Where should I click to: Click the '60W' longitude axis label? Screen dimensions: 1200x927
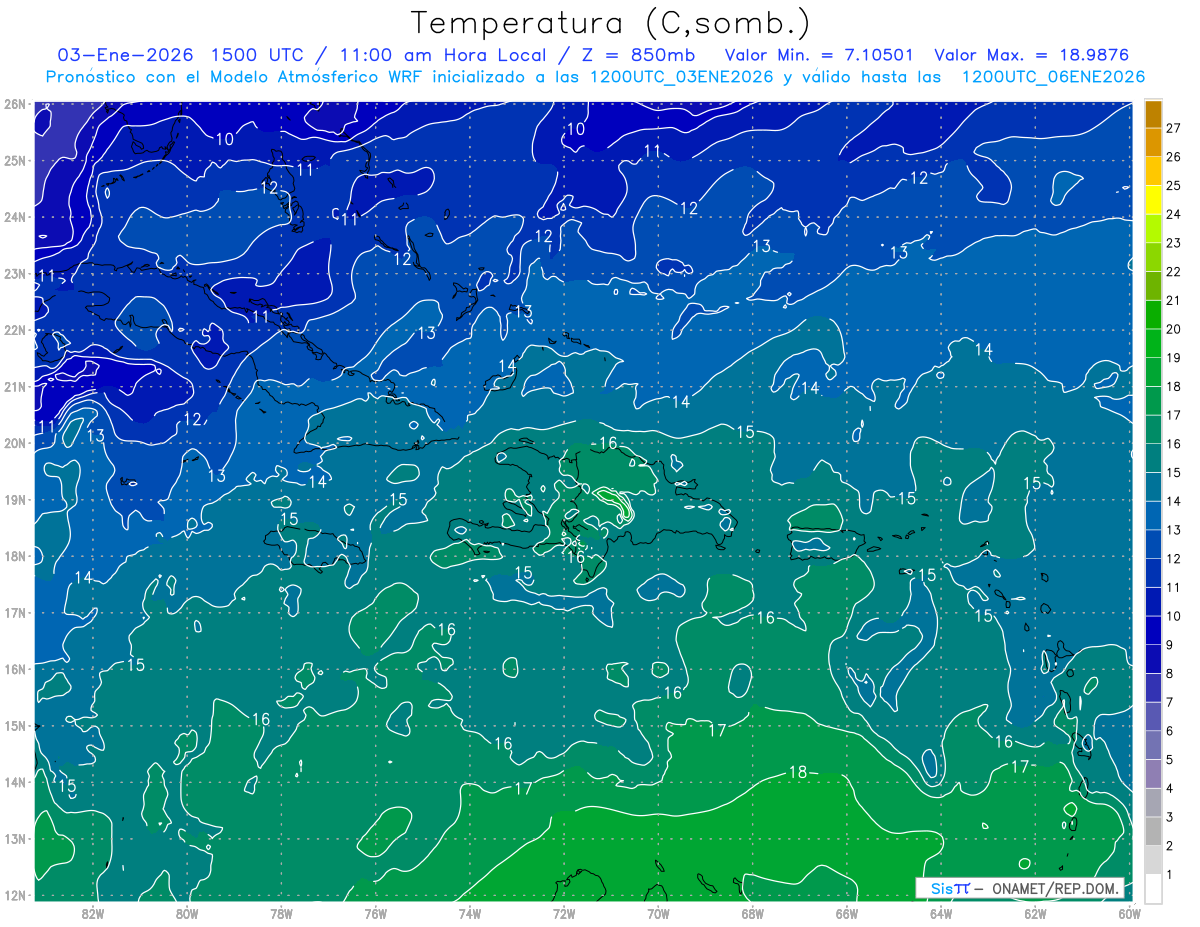1129,913
